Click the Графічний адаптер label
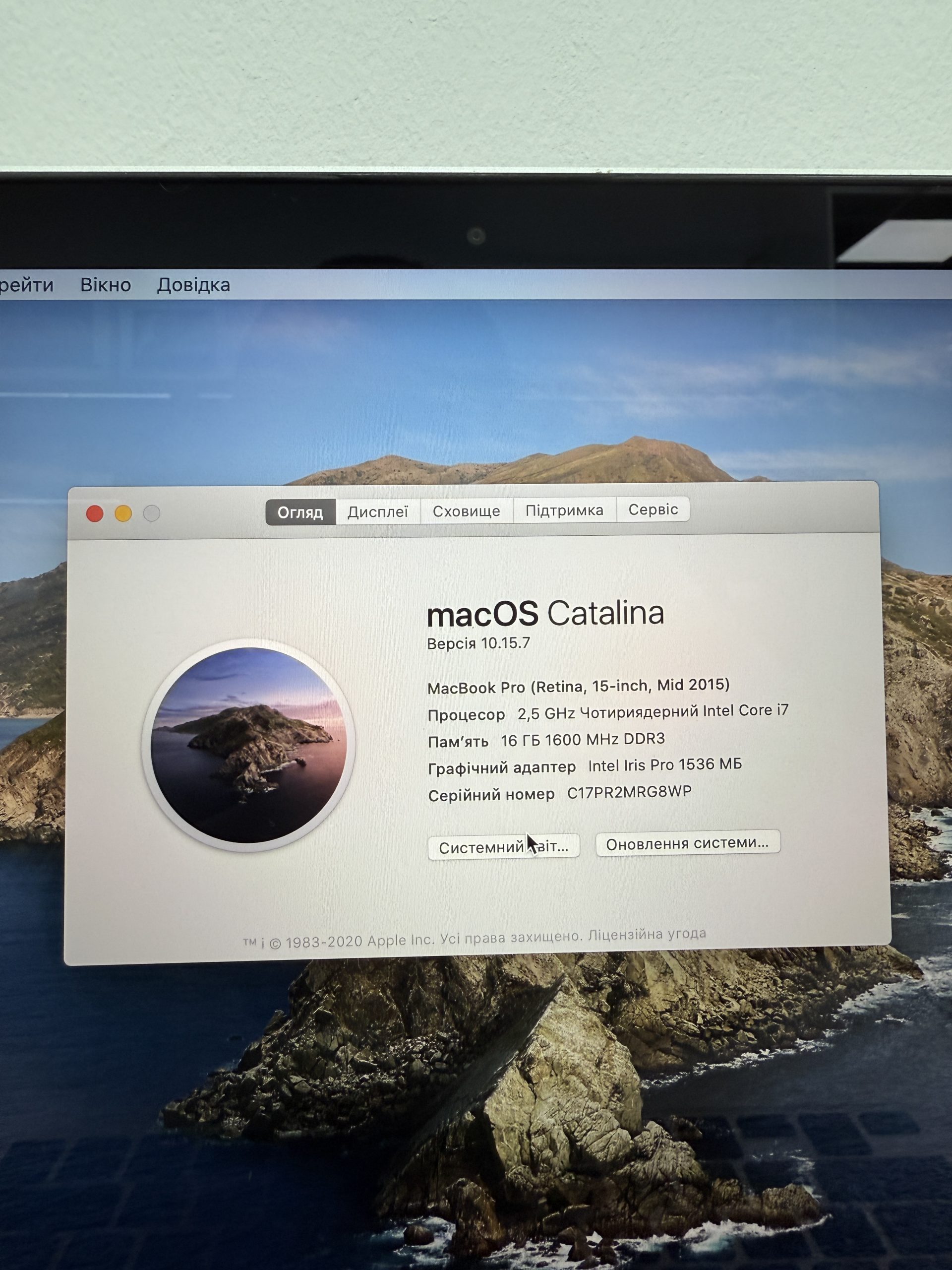The image size is (952, 1270). (x=502, y=767)
